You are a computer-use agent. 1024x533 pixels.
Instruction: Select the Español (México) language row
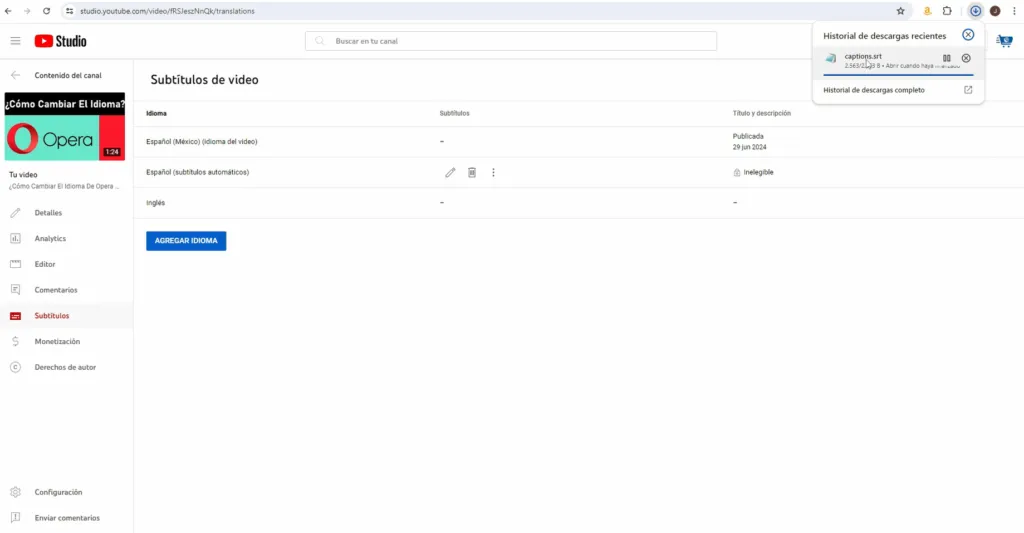tap(579, 142)
